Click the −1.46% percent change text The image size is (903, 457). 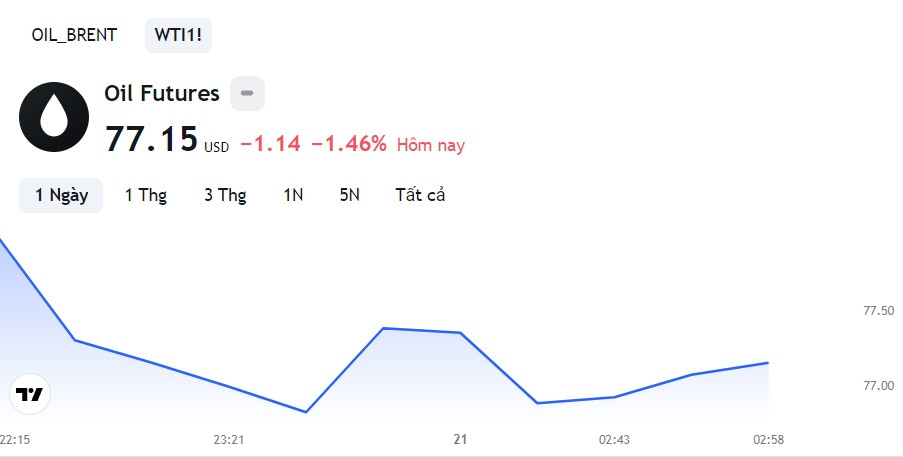click(x=348, y=144)
